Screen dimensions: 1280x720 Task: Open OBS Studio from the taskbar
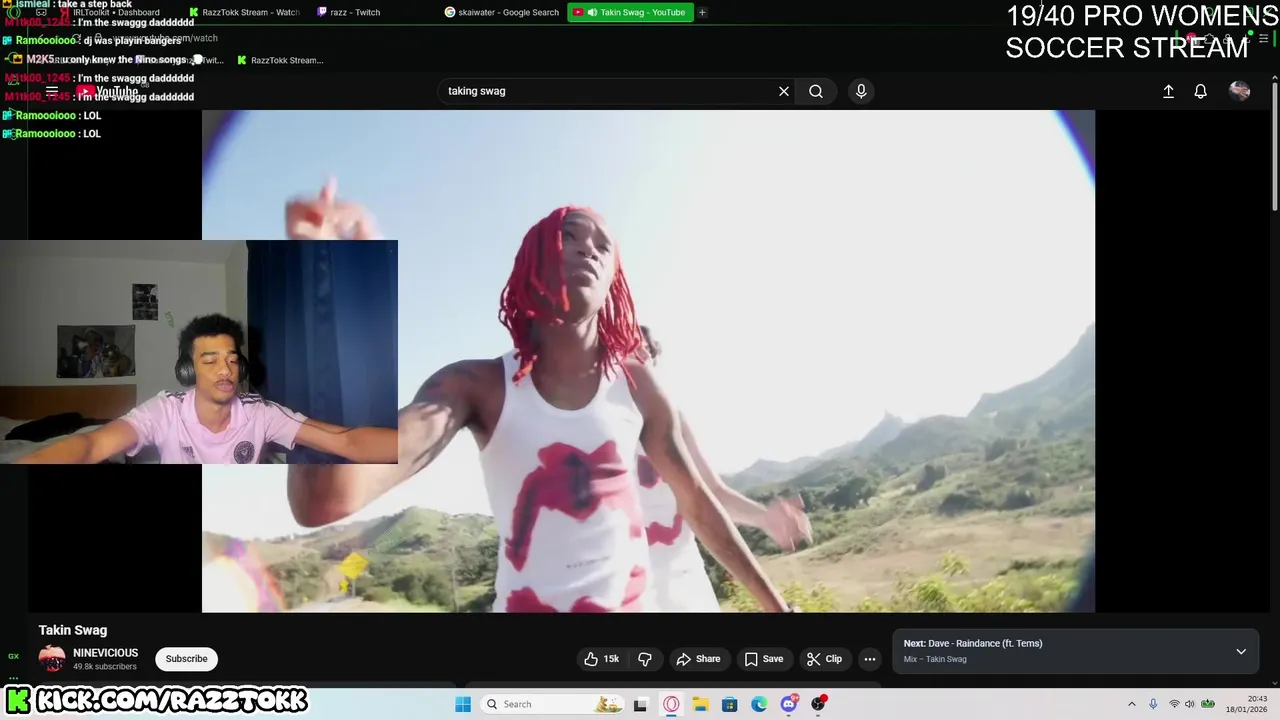[x=818, y=704]
